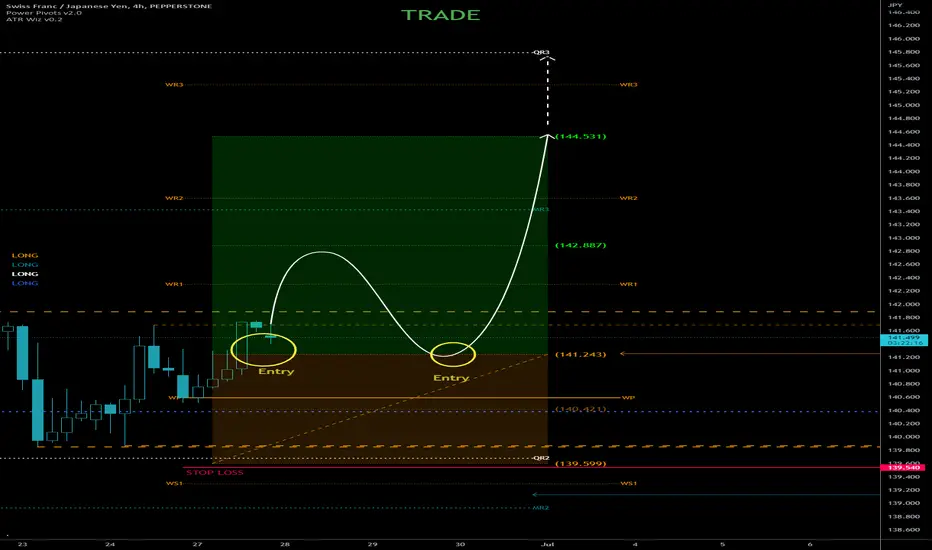Click the orange LONG signal label
The image size is (932, 550).
[25, 255]
